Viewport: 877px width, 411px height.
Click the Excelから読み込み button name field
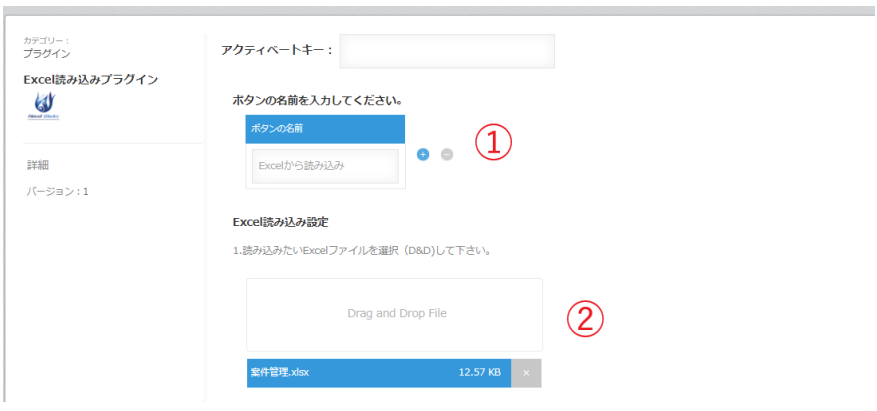click(x=326, y=166)
